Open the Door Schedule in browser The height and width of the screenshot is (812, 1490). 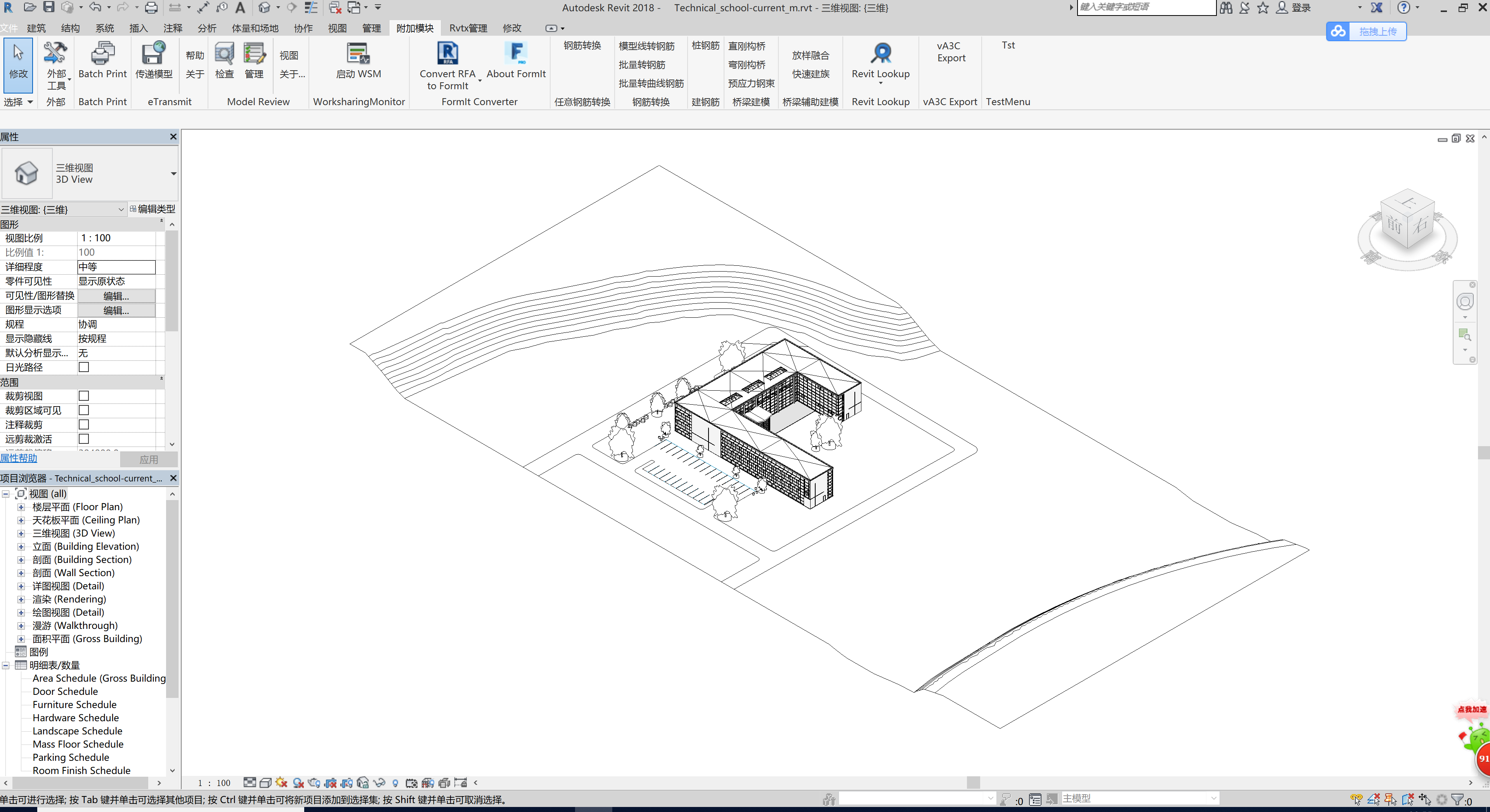click(65, 691)
